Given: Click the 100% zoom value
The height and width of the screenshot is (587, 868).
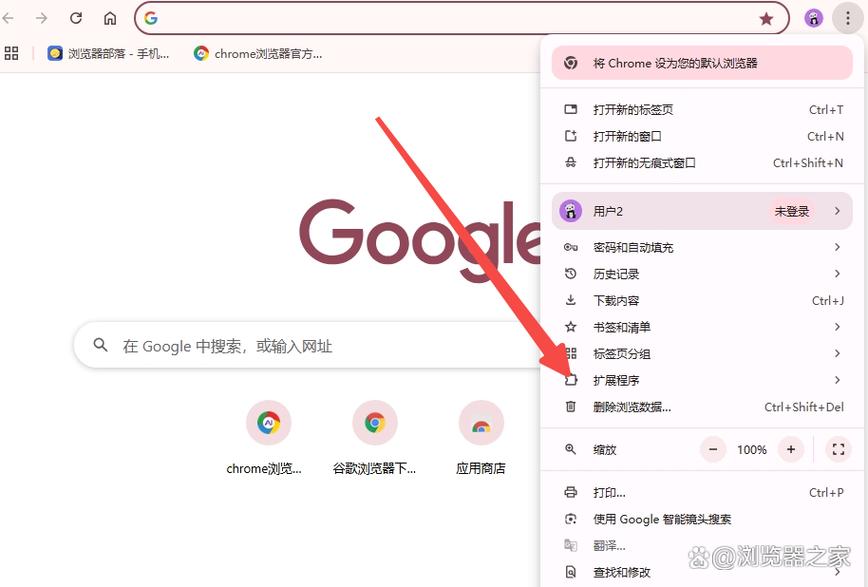Looking at the screenshot, I should pos(752,450).
